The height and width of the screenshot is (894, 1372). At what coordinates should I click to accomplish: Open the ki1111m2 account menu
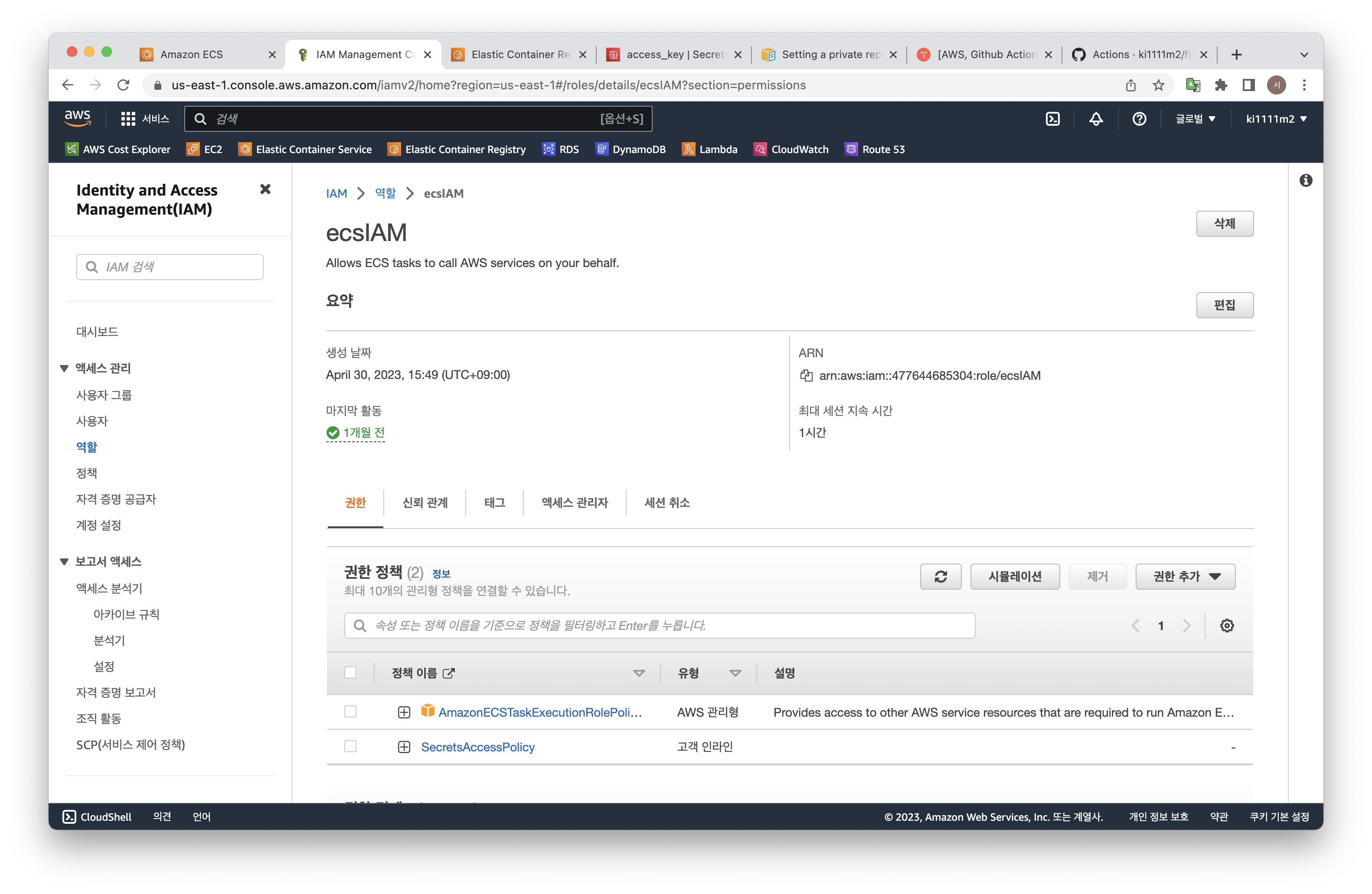coord(1276,119)
